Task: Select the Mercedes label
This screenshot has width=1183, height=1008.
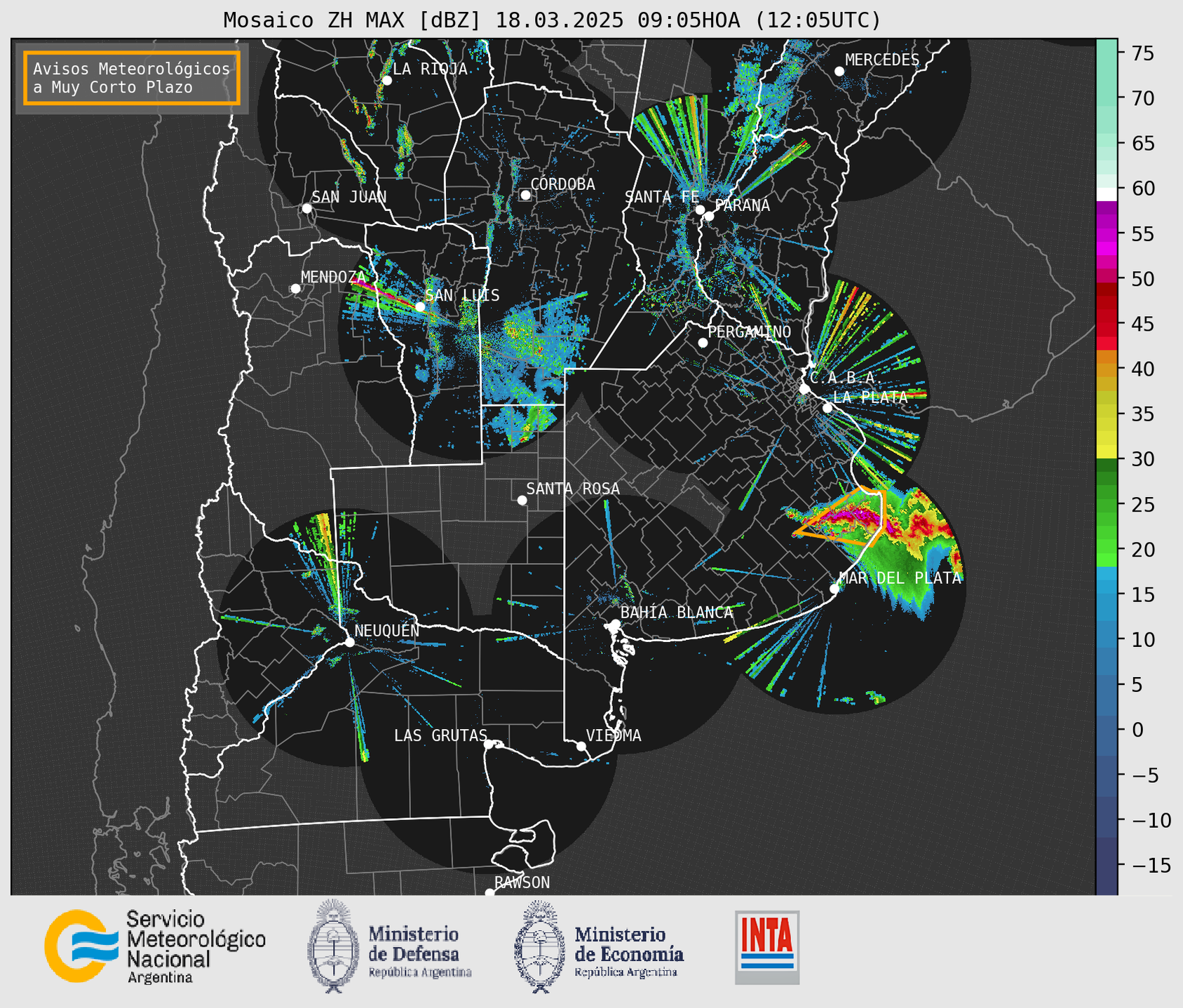Action: (882, 60)
